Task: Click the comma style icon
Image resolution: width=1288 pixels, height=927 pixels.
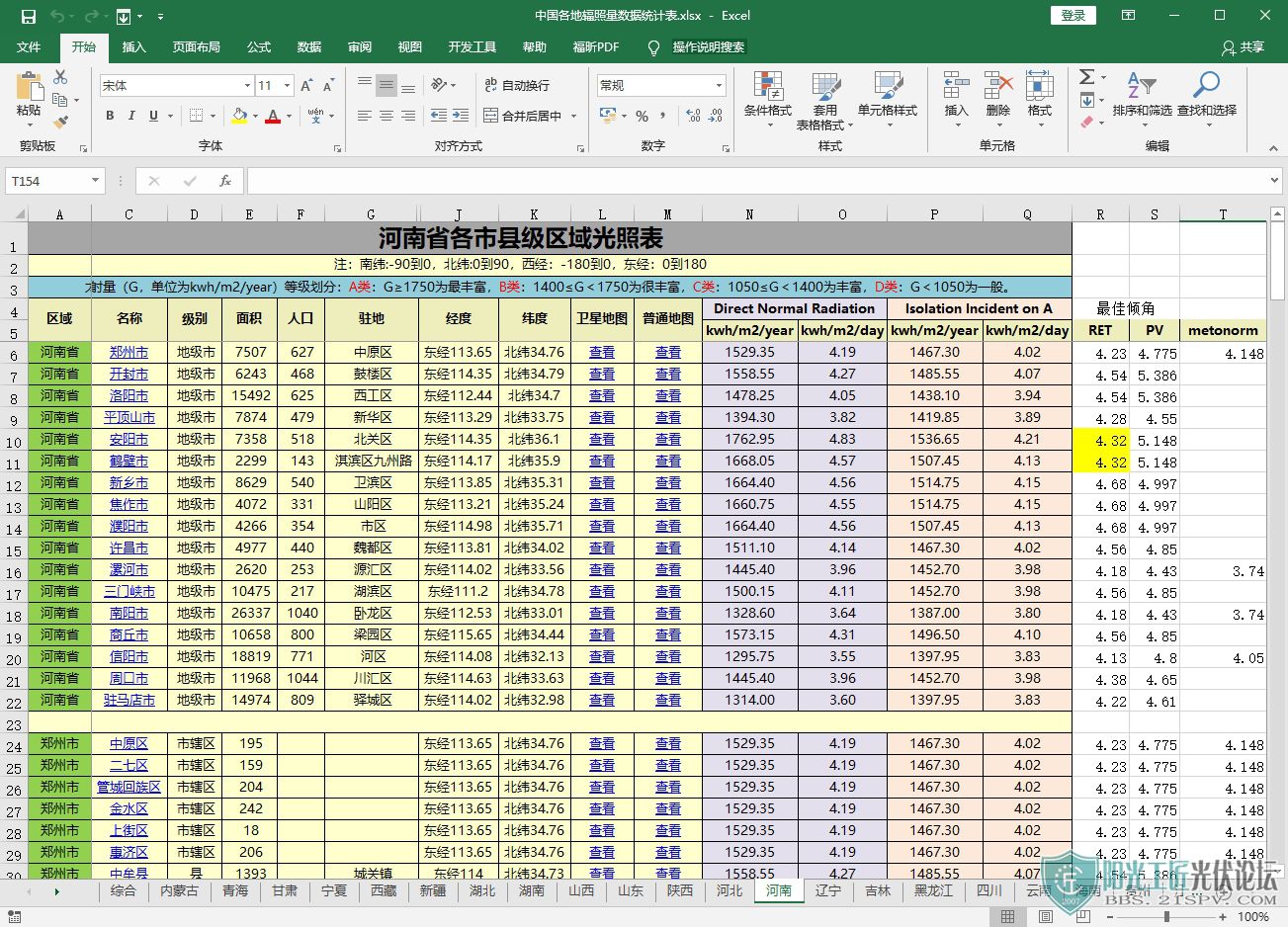Action: pyautogui.click(x=663, y=116)
